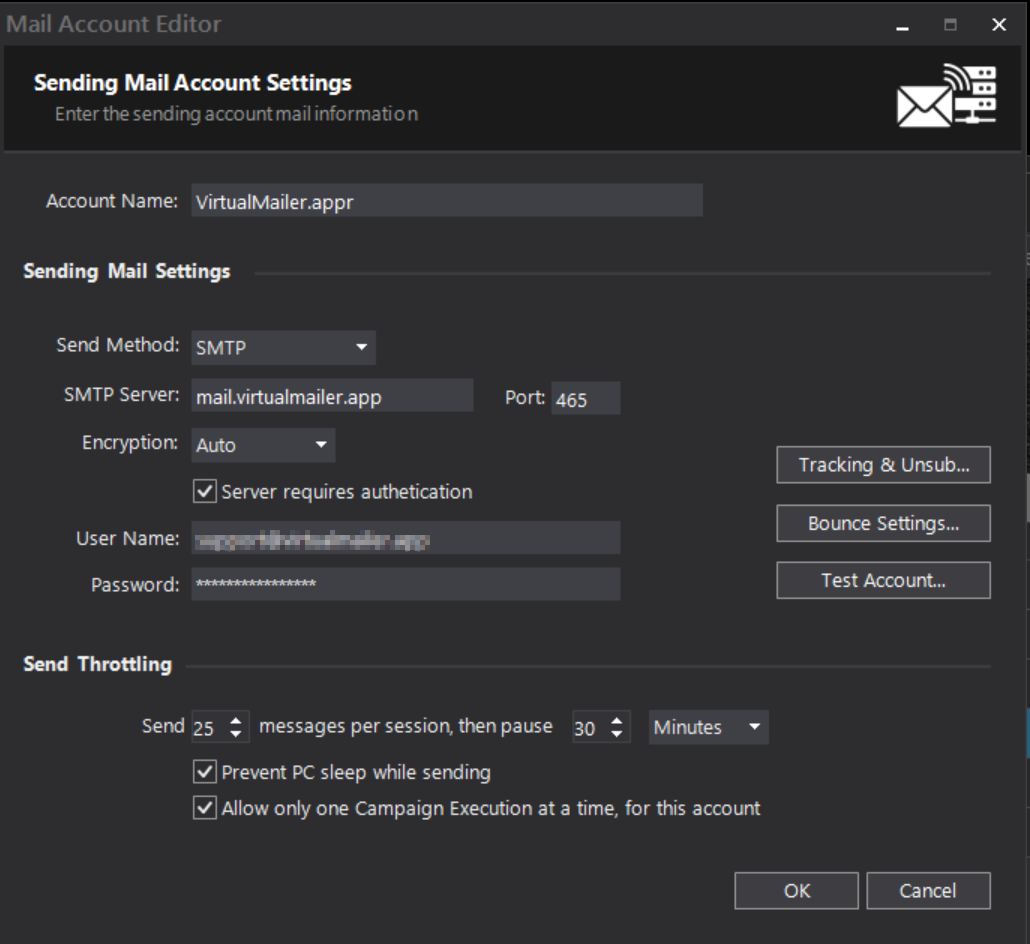This screenshot has width=1030, height=944.
Task: Click the Send Throttling section label
Action: 98,664
